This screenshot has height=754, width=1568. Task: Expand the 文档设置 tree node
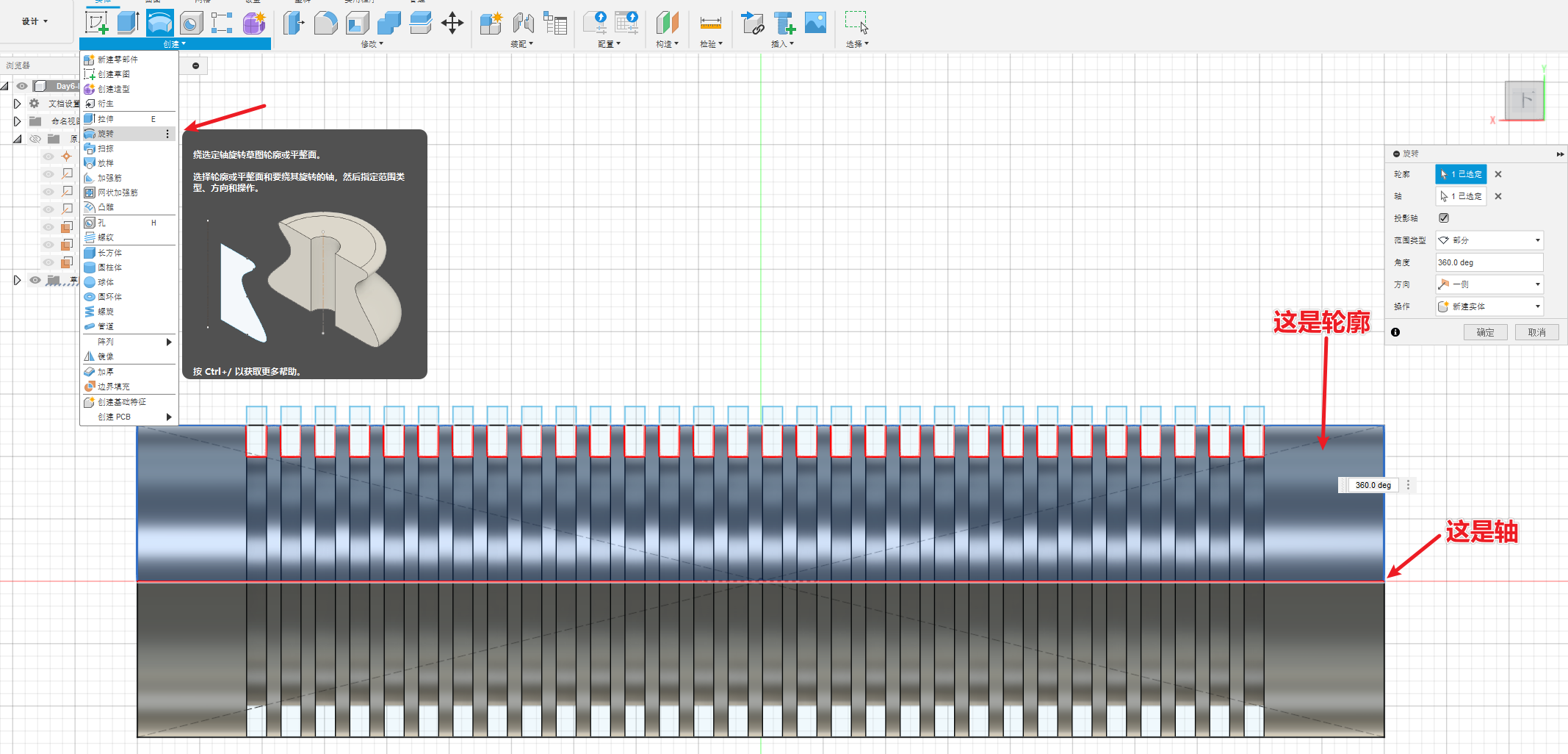(x=17, y=104)
